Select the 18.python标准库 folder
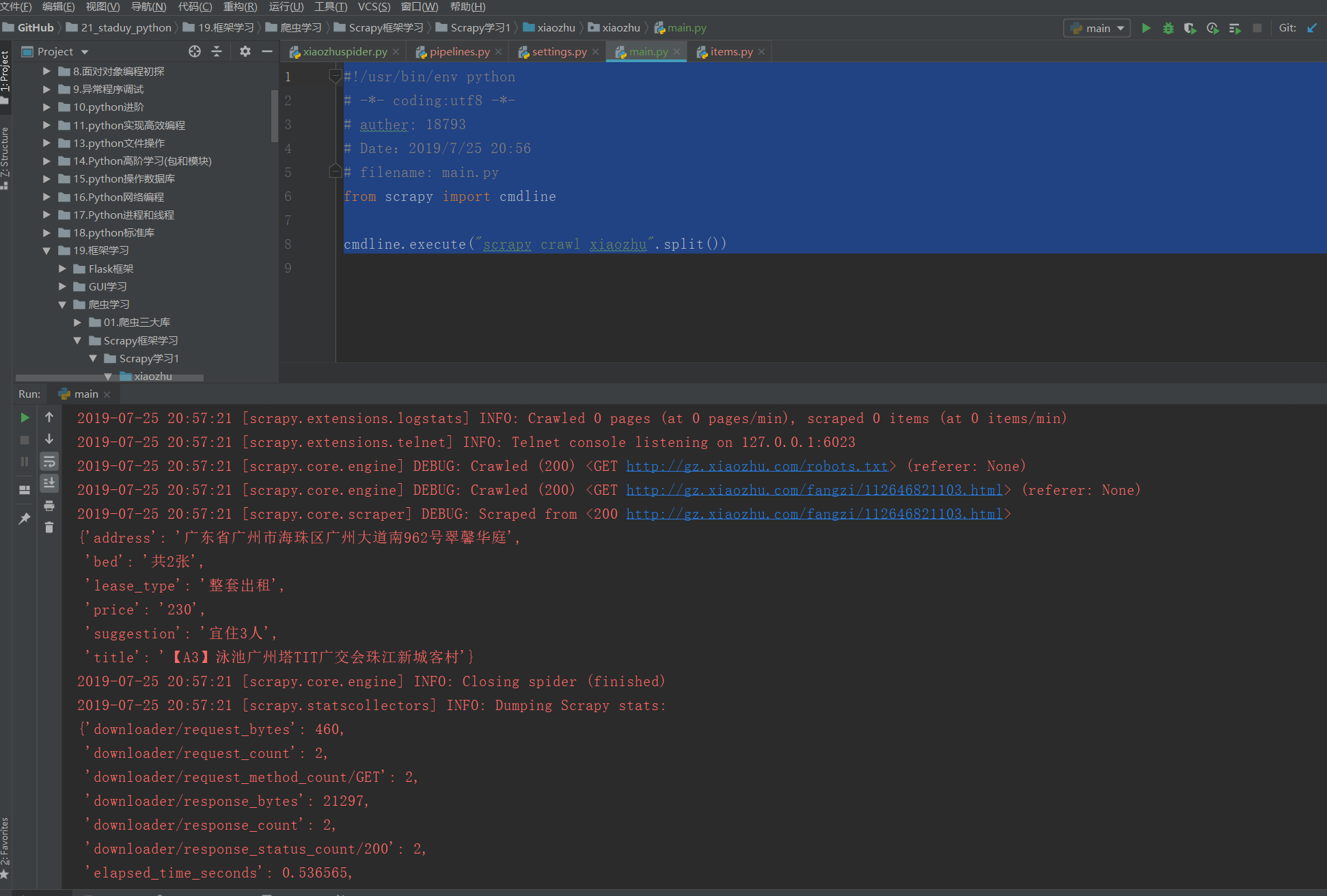Viewport: 1327px width, 896px height. (x=113, y=233)
